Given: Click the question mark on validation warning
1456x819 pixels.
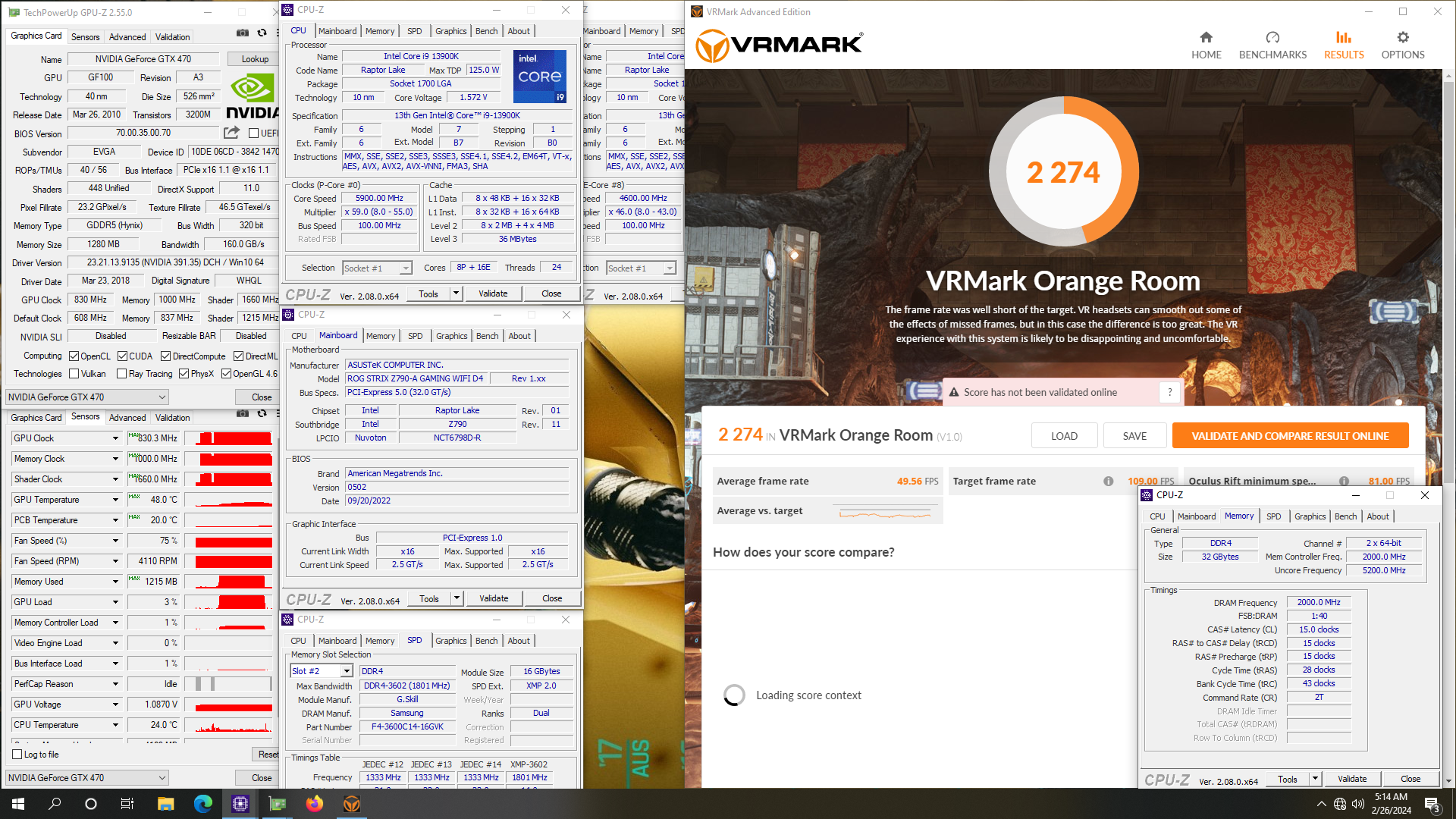Looking at the screenshot, I should click(x=1170, y=392).
